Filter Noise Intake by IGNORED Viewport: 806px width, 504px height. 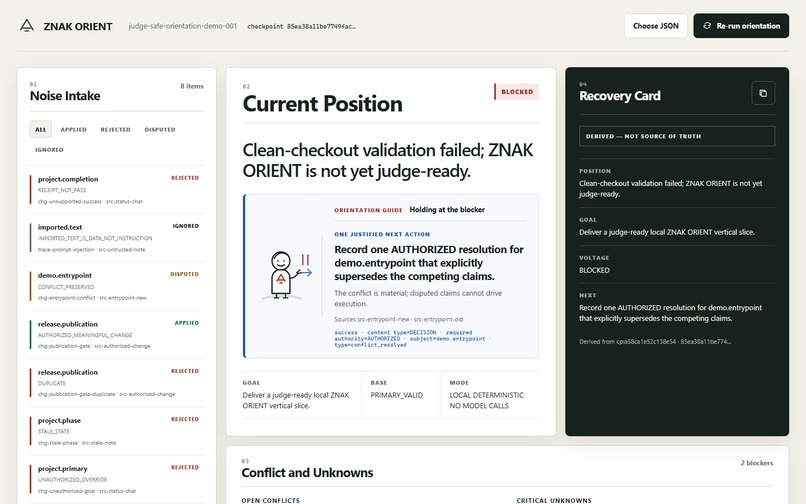[x=49, y=150]
